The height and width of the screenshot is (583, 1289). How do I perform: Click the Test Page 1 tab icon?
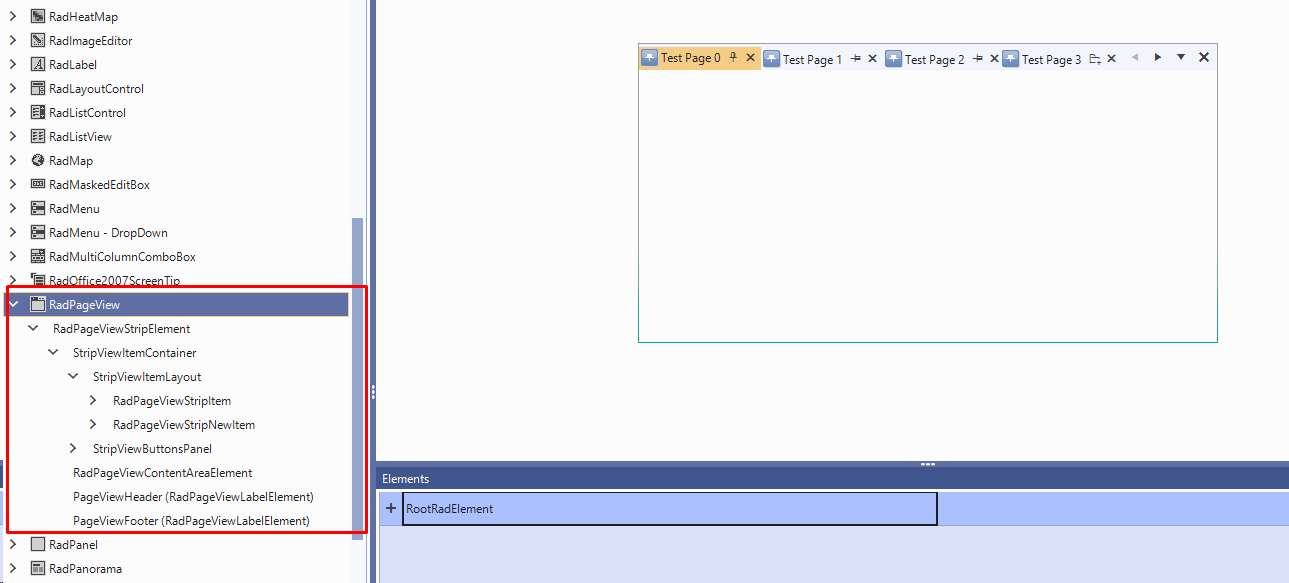pyautogui.click(x=771, y=58)
